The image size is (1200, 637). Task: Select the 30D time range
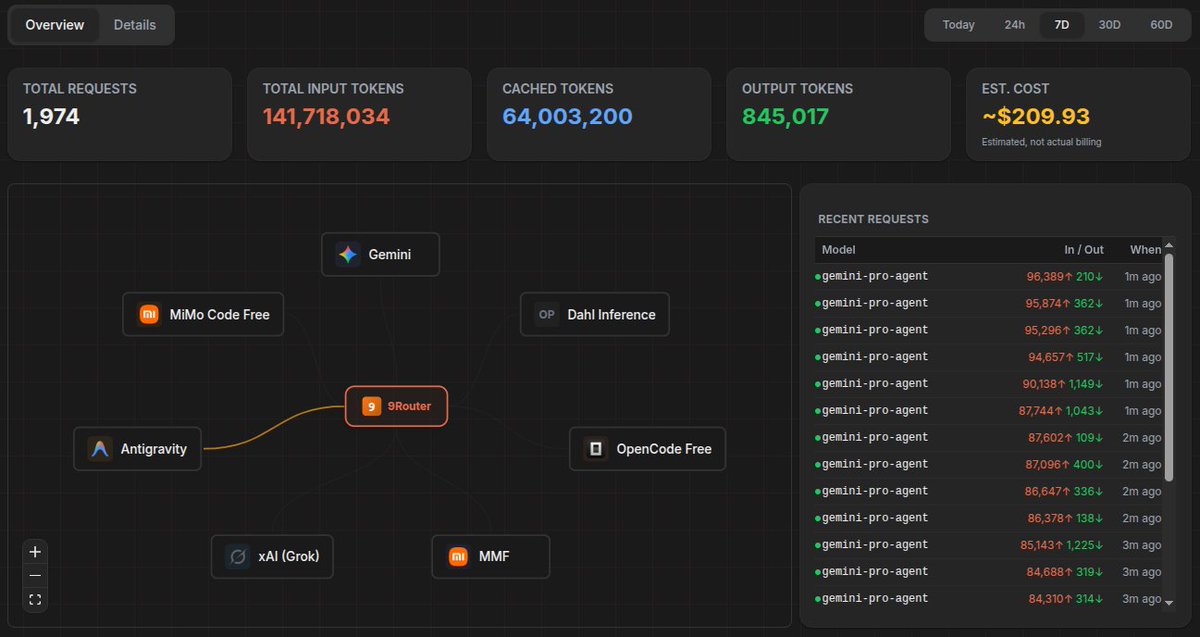click(x=1110, y=25)
